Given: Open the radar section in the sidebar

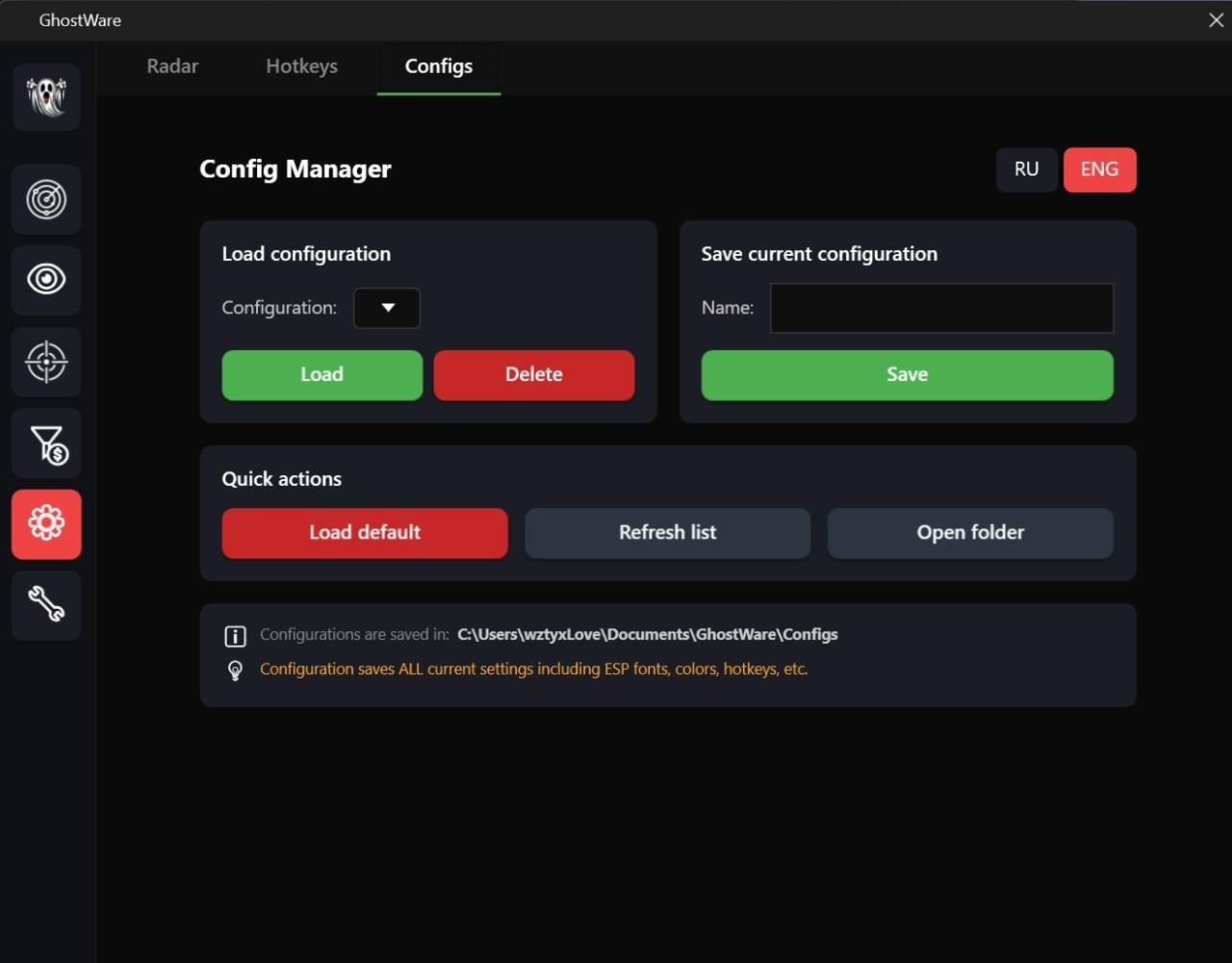Looking at the screenshot, I should (x=46, y=200).
